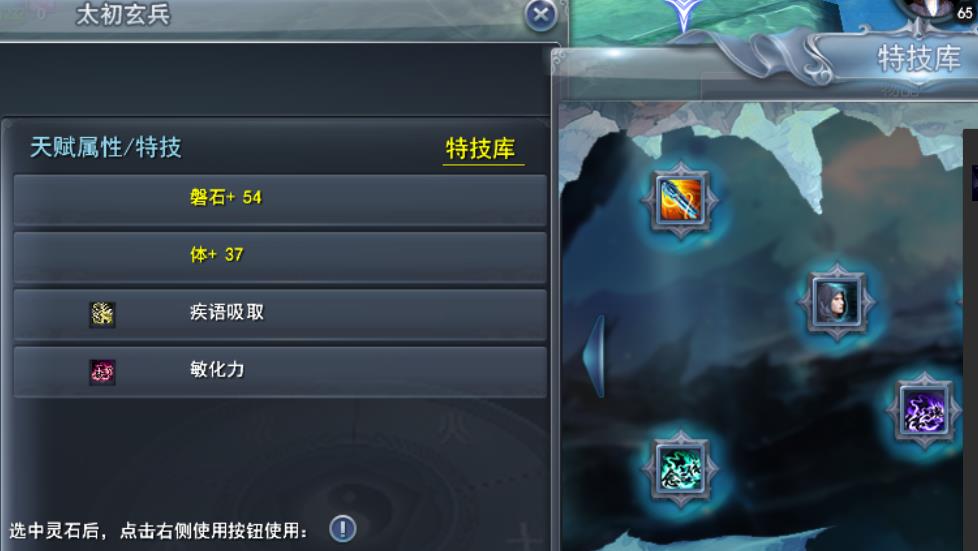978x551 pixels.
Task: Select the 疾语吸取 text label
Action: [227, 312]
